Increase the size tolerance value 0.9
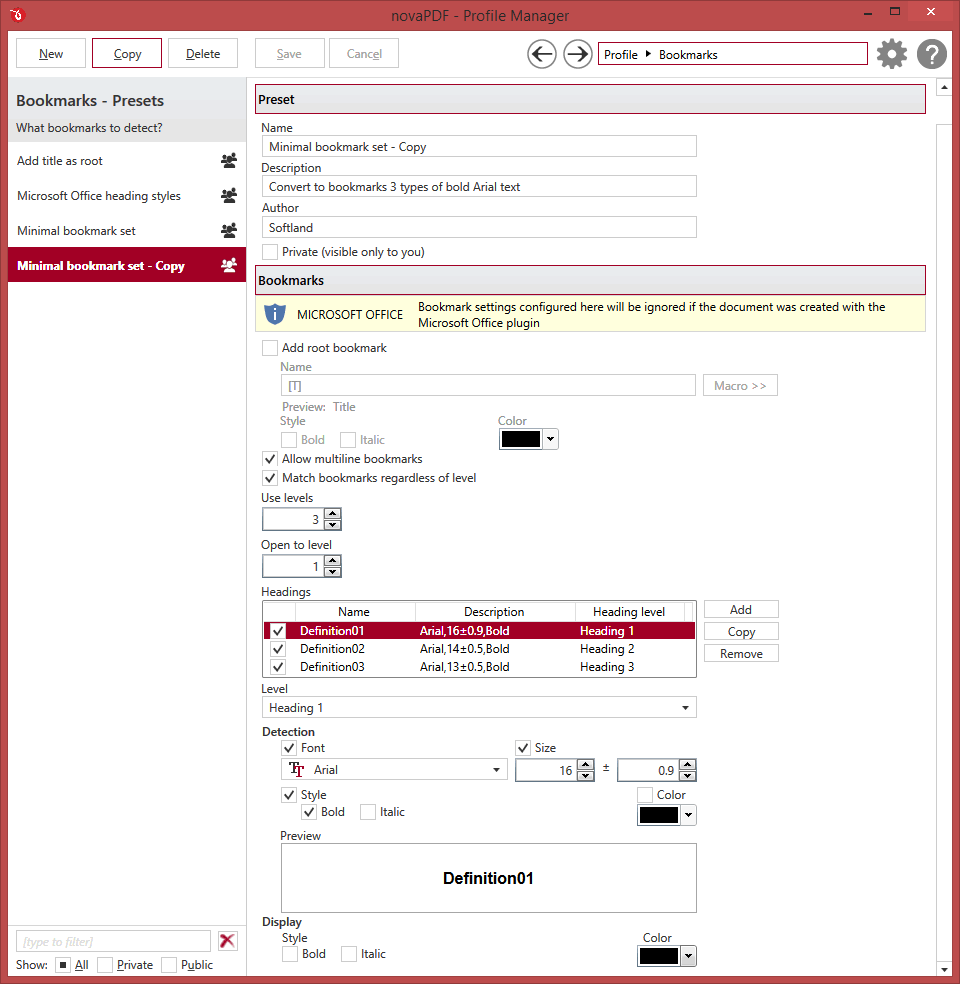 (688, 764)
